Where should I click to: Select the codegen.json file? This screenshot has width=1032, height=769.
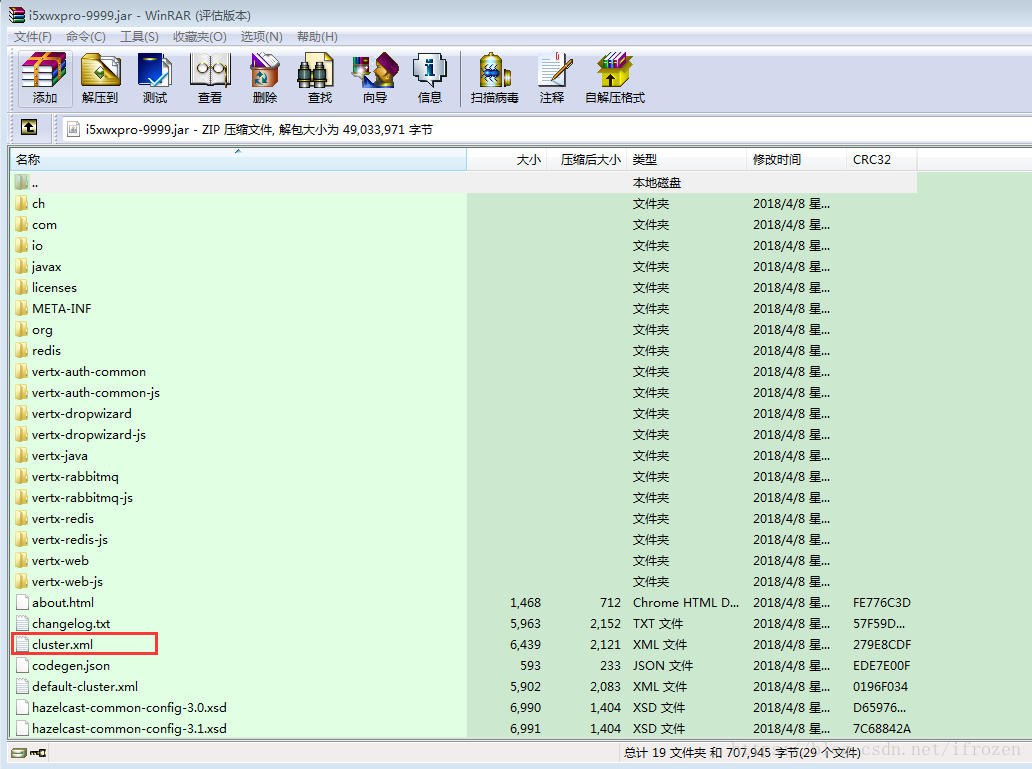(x=63, y=666)
